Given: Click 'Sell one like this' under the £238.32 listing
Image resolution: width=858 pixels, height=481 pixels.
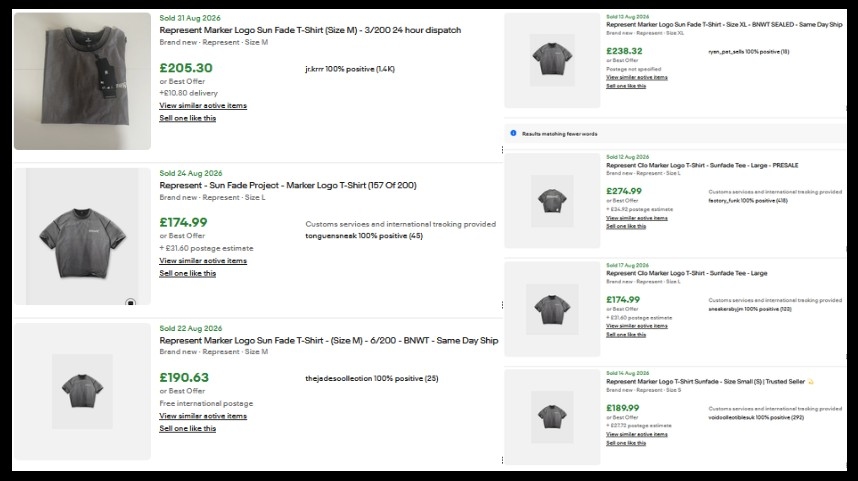Looking at the screenshot, I should pyautogui.click(x=626, y=86).
